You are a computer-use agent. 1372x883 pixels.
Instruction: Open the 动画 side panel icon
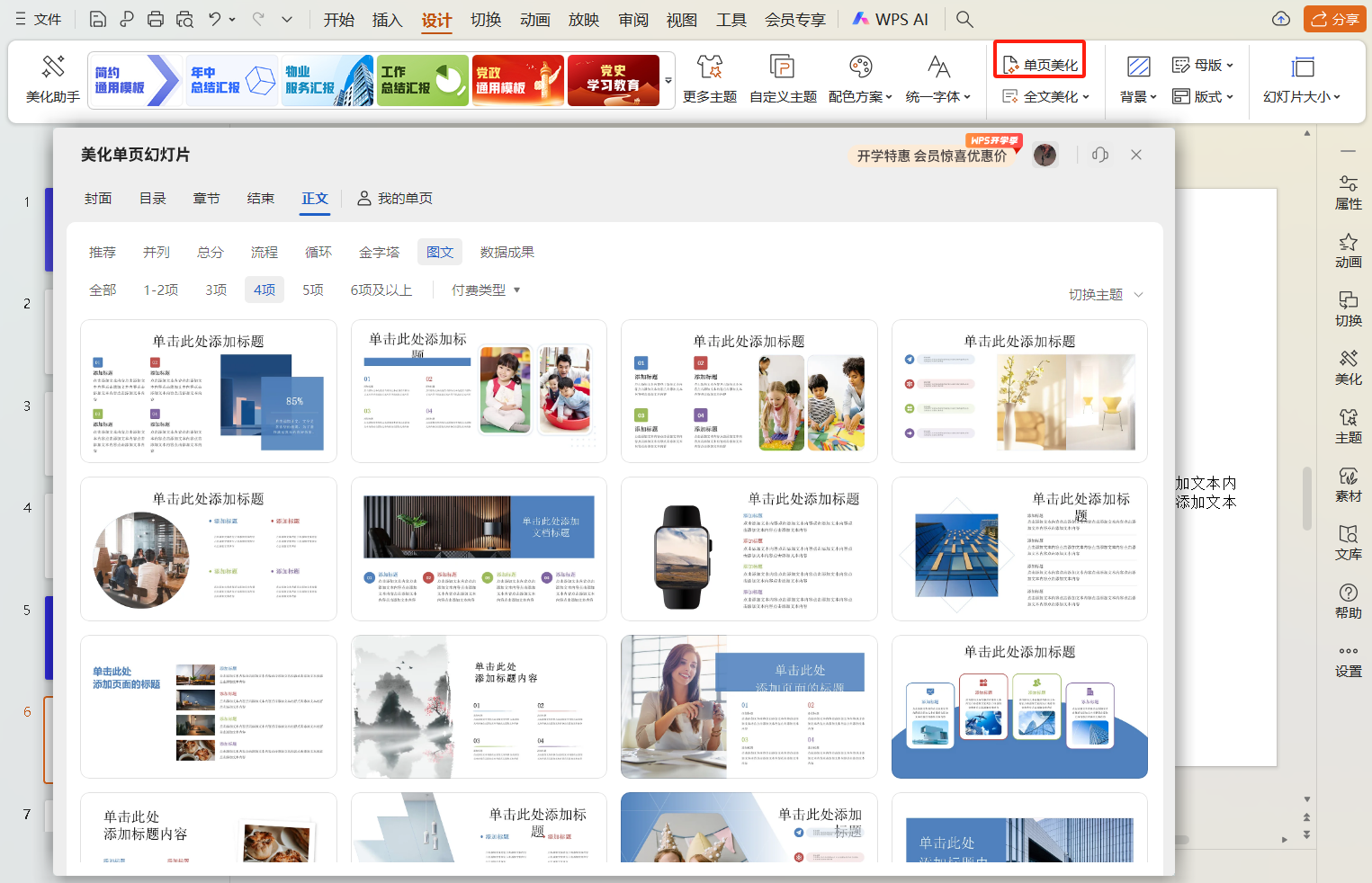point(1348,251)
